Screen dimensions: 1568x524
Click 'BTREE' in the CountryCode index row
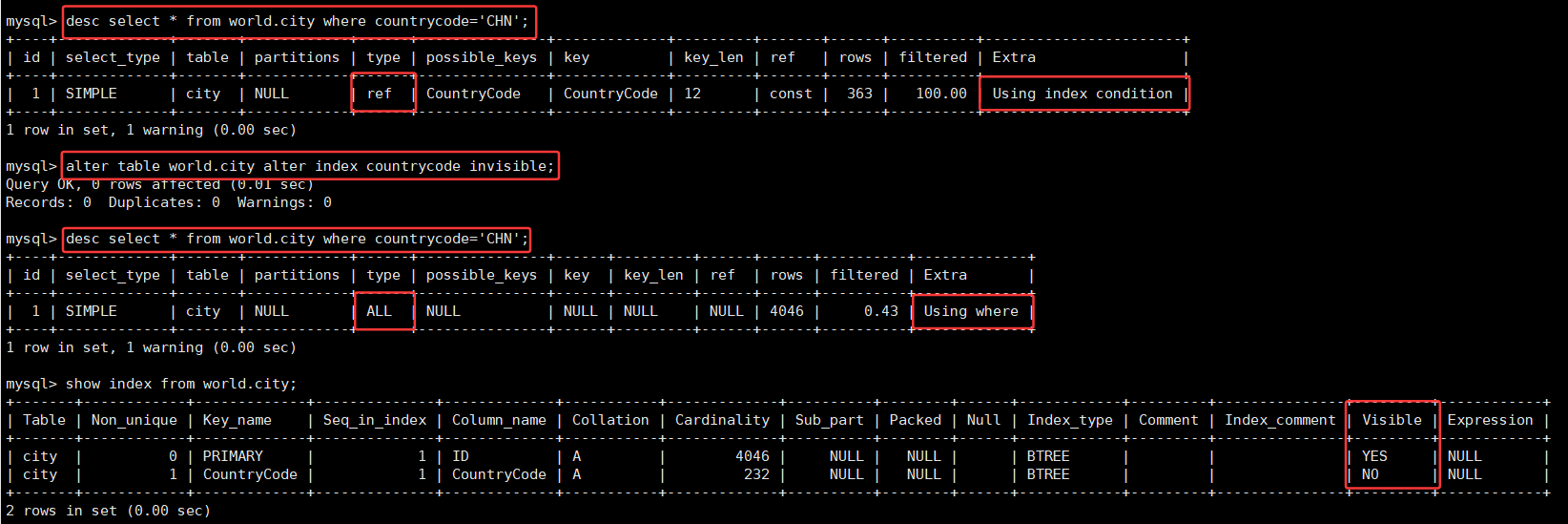coord(1048,474)
